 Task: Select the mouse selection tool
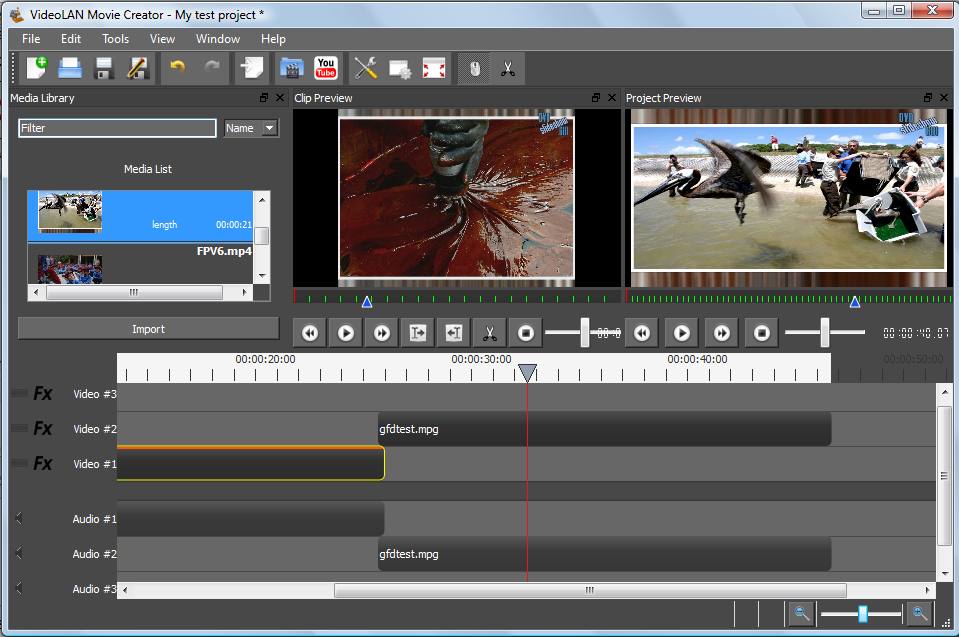pos(474,68)
